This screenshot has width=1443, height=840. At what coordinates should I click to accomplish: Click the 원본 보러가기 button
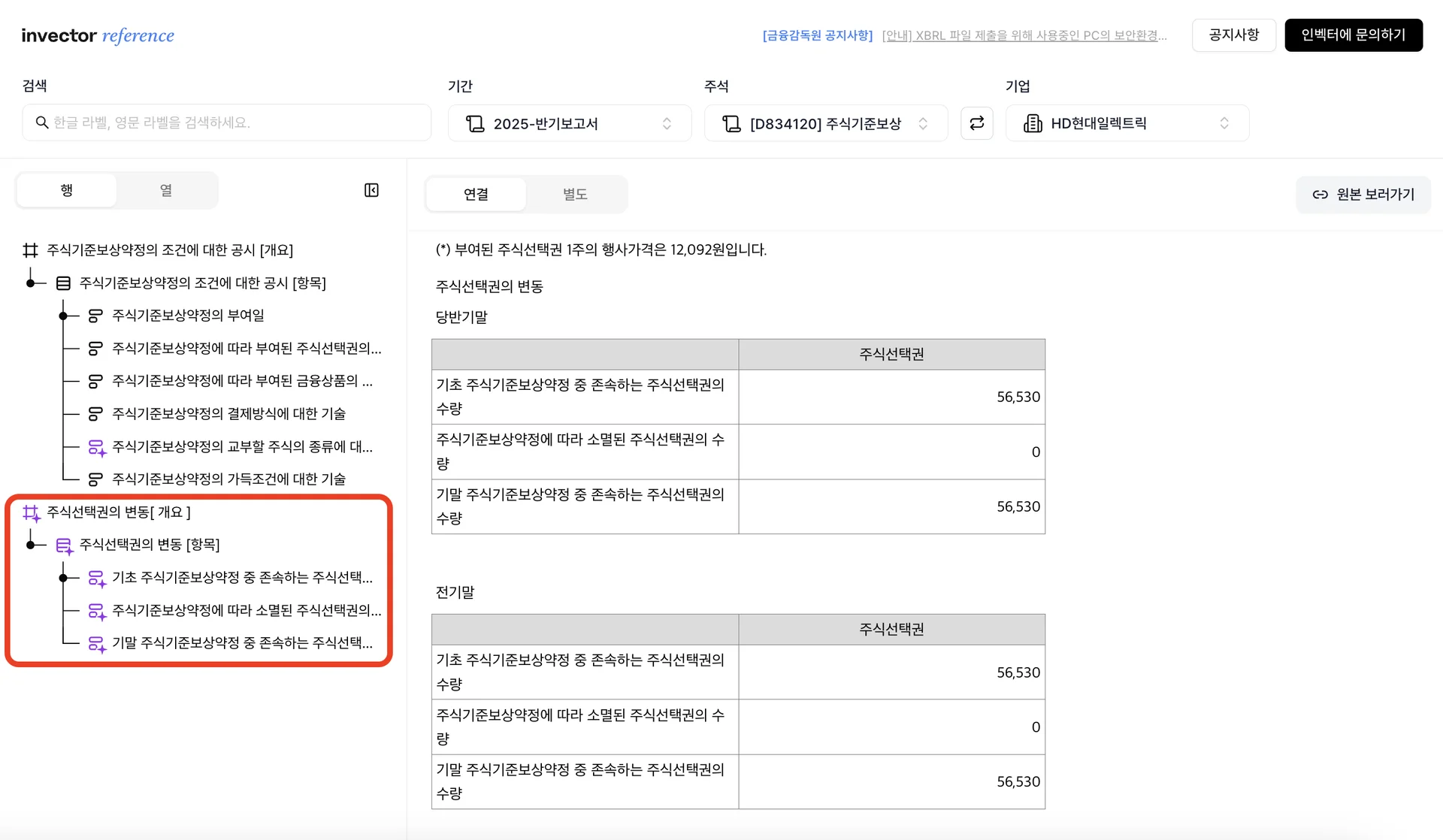(1363, 195)
